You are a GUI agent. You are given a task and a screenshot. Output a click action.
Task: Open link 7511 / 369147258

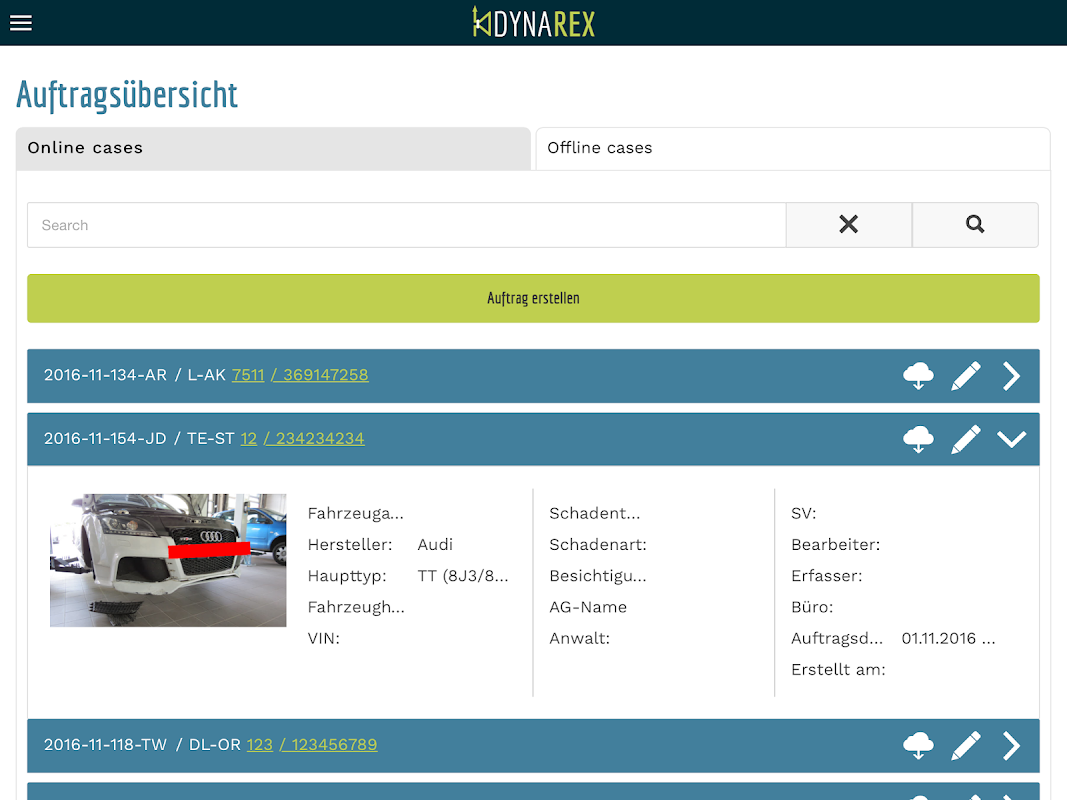point(300,375)
